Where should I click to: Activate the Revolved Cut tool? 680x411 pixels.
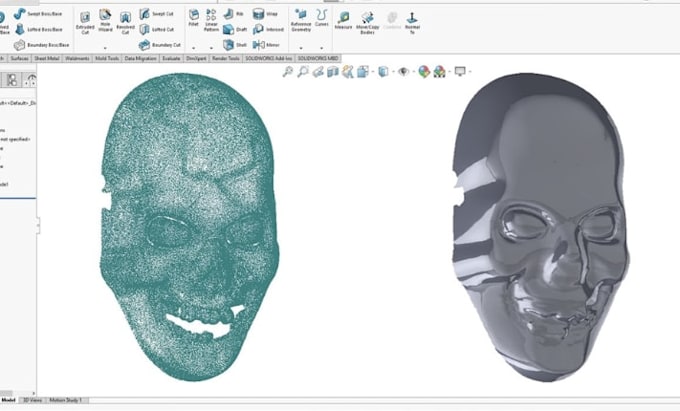tap(125, 23)
